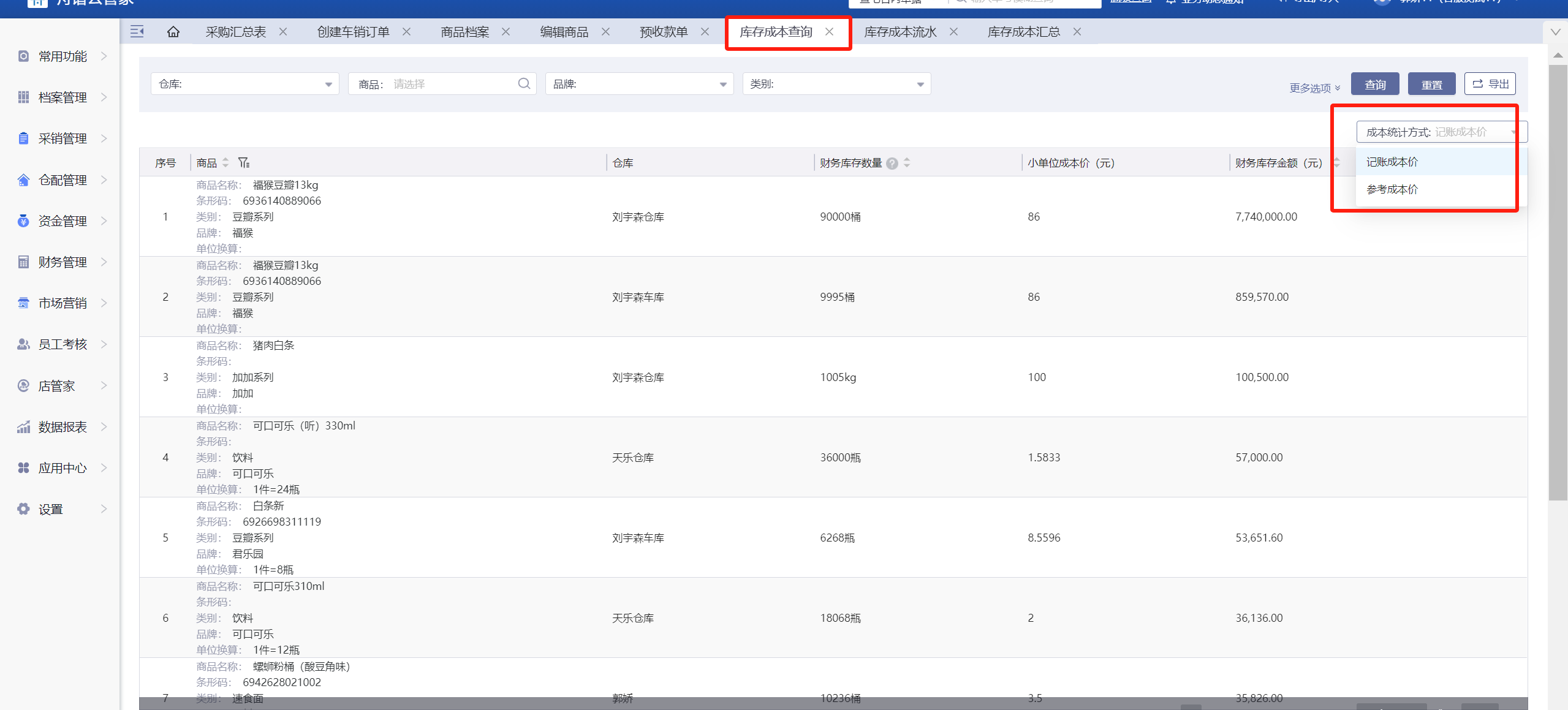Open the 仓库 dropdown
This screenshot has height=710, width=1568.
pyautogui.click(x=244, y=84)
